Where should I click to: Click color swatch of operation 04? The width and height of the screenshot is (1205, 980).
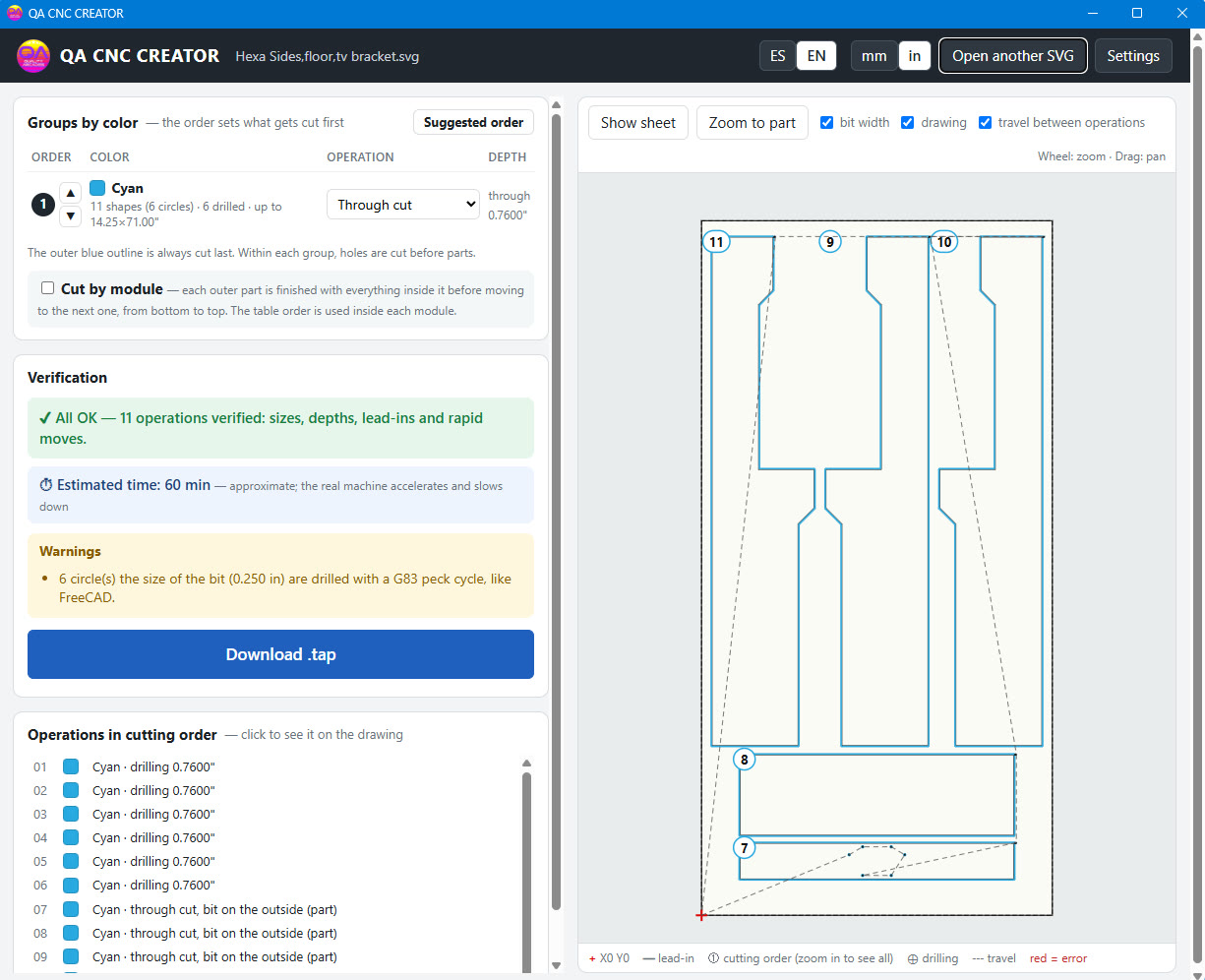[x=71, y=837]
